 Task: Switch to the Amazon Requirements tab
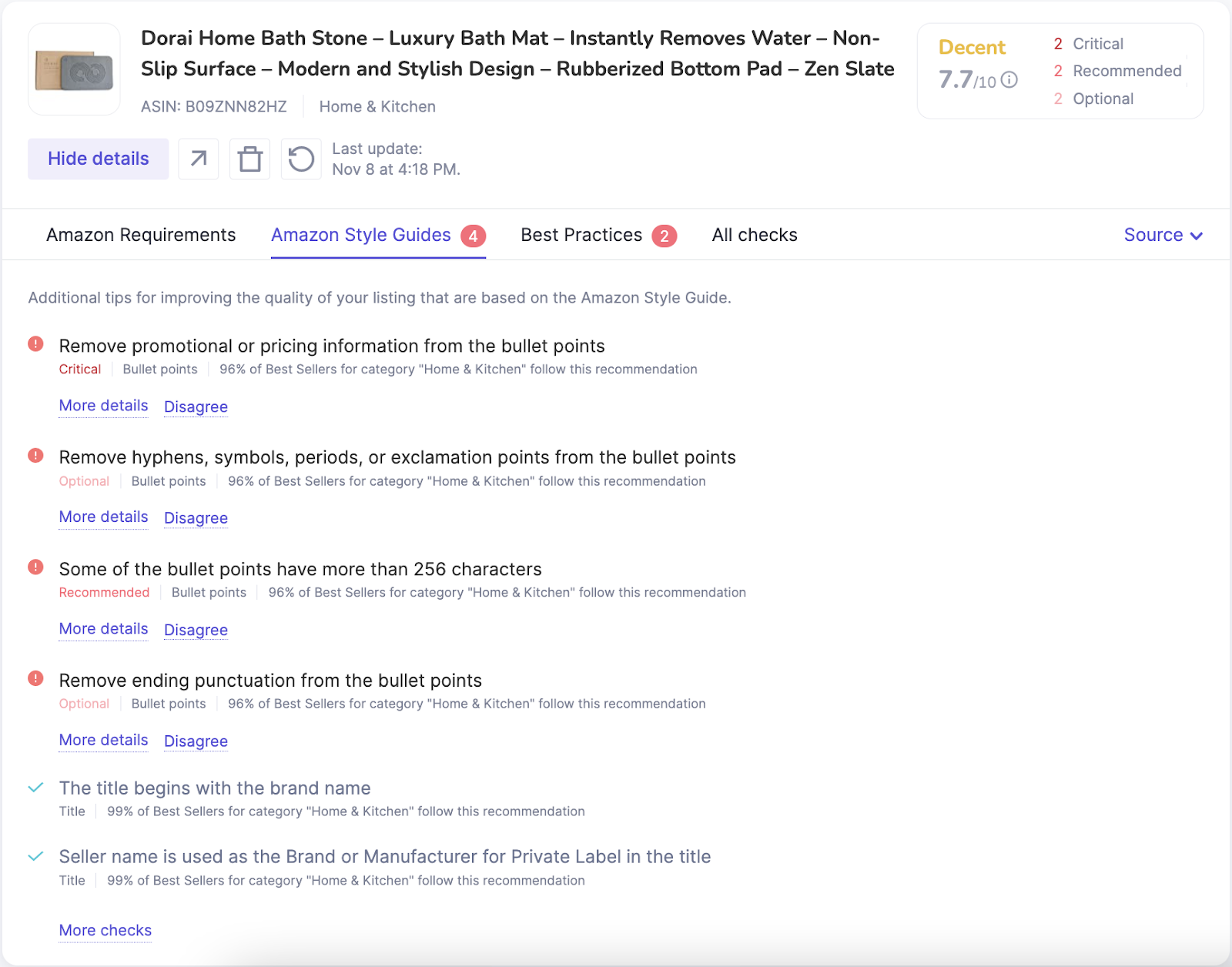click(x=140, y=235)
